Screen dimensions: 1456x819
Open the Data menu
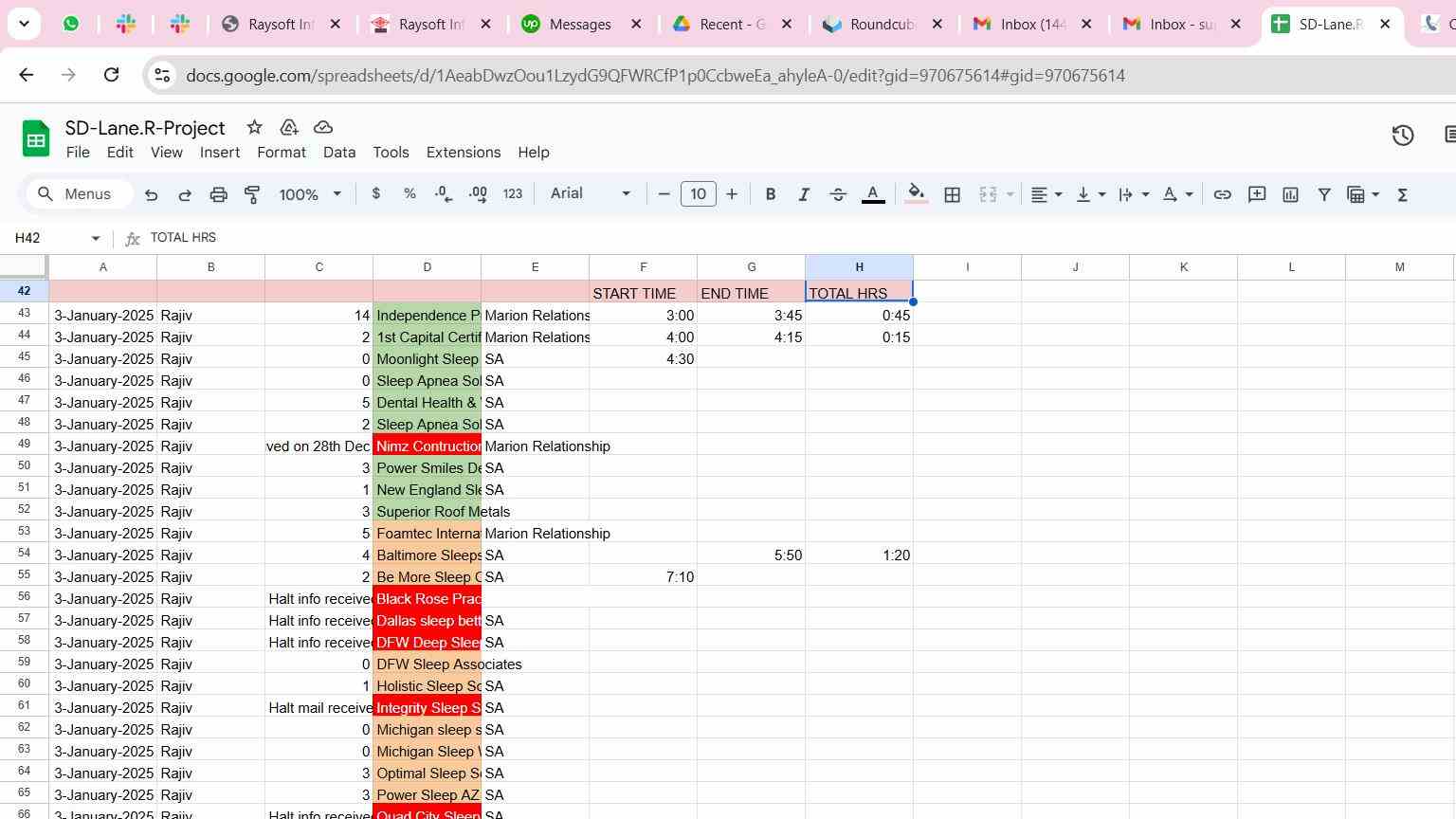(x=338, y=153)
